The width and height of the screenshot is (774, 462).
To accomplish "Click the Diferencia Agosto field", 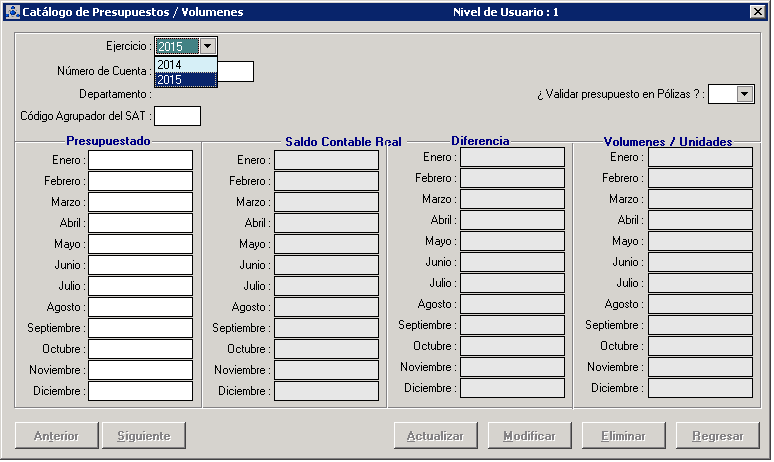I will (x=512, y=304).
